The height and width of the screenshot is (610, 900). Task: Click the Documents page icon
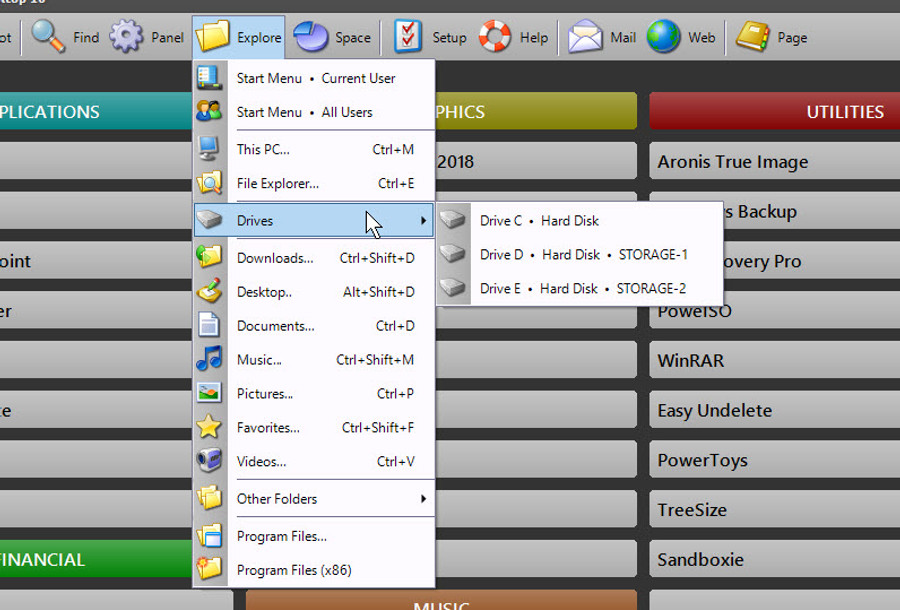click(209, 325)
